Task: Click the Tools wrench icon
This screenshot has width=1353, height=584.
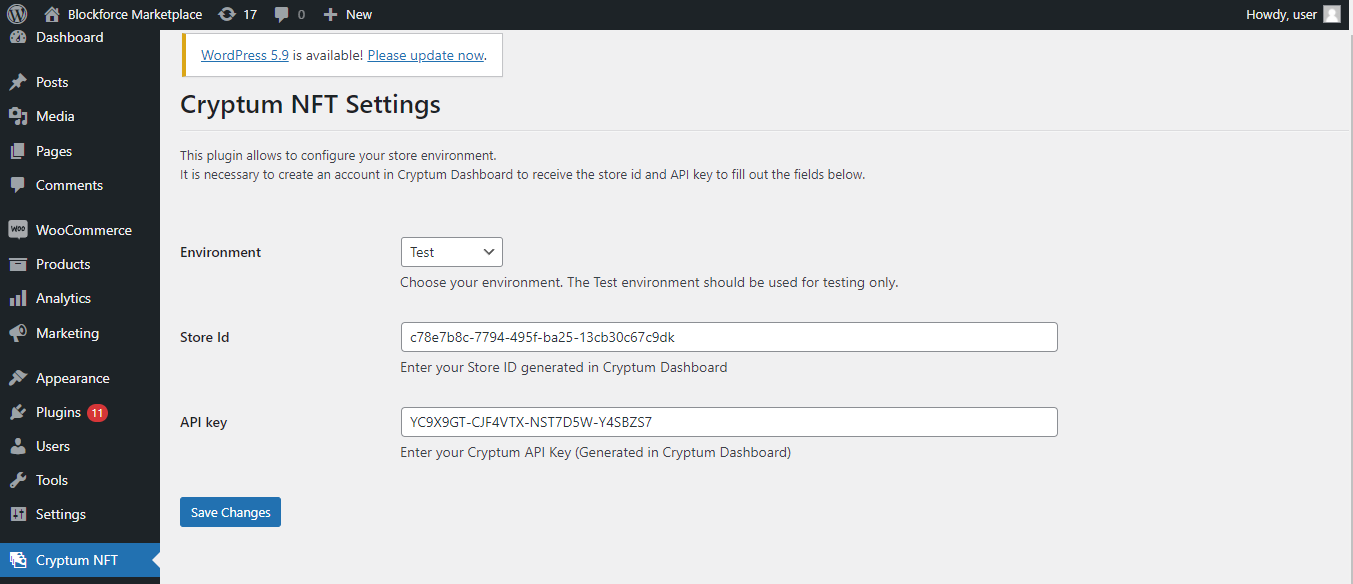Action: [18, 480]
